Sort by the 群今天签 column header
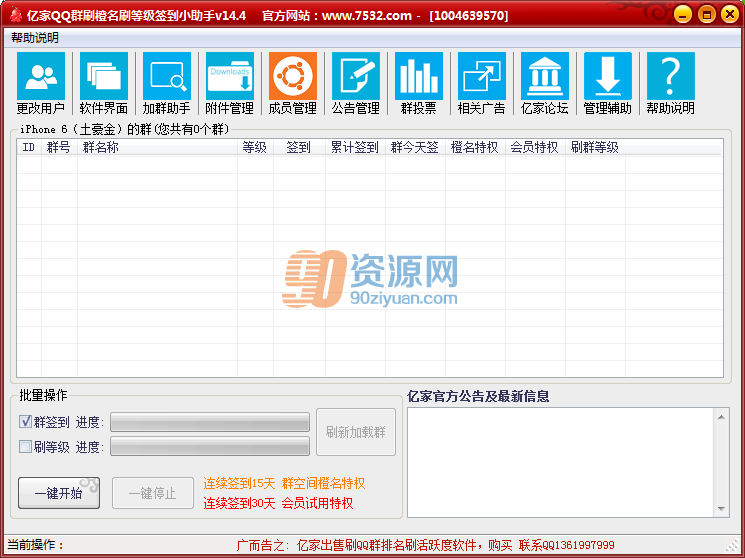Screen dimensions: 745x558 pyautogui.click(x=415, y=147)
